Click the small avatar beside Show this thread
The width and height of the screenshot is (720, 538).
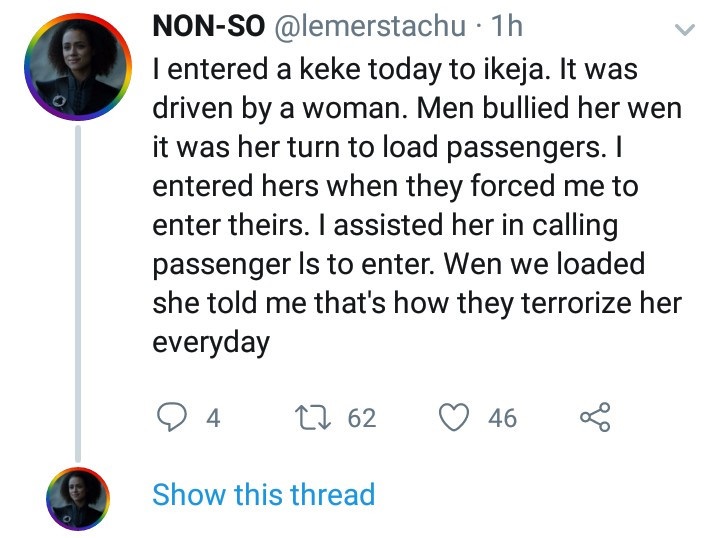[77, 497]
